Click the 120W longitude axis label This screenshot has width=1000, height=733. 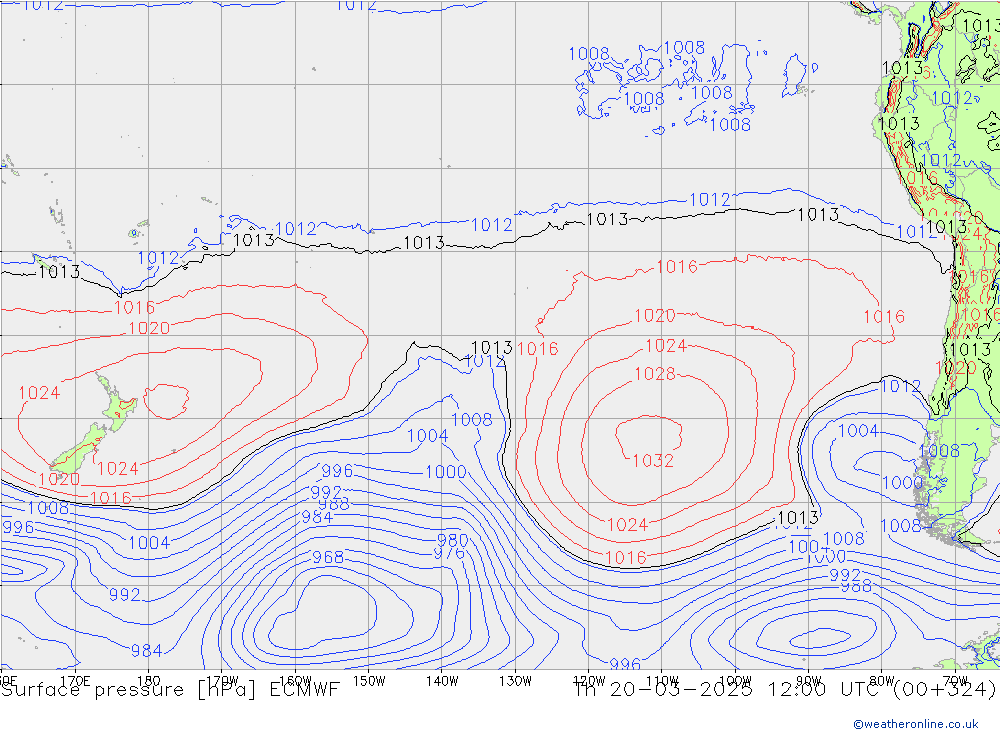[x=589, y=681]
